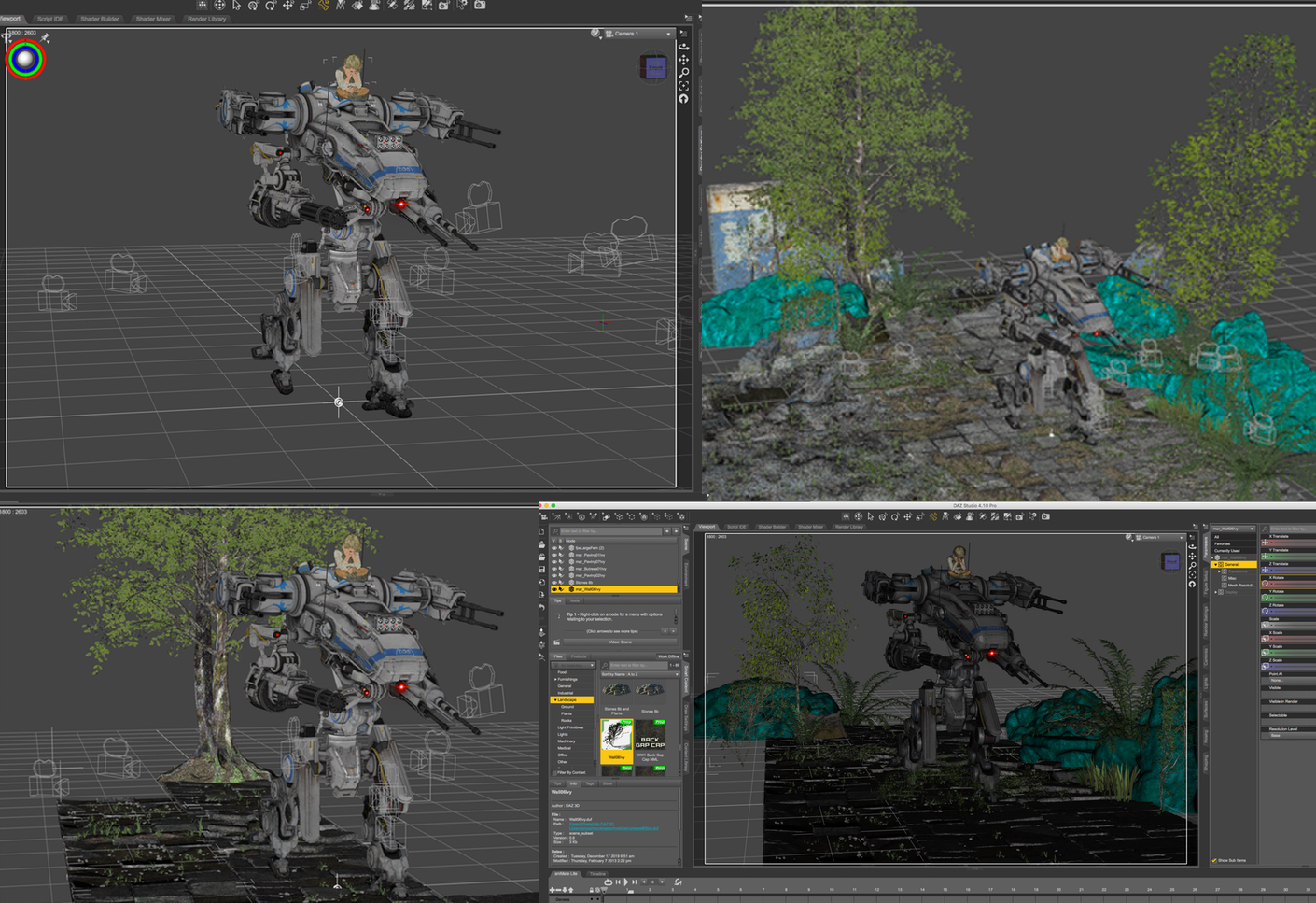Switch to the Shader Mixer tab in bottom window
The image size is (1316, 903).
(810, 527)
